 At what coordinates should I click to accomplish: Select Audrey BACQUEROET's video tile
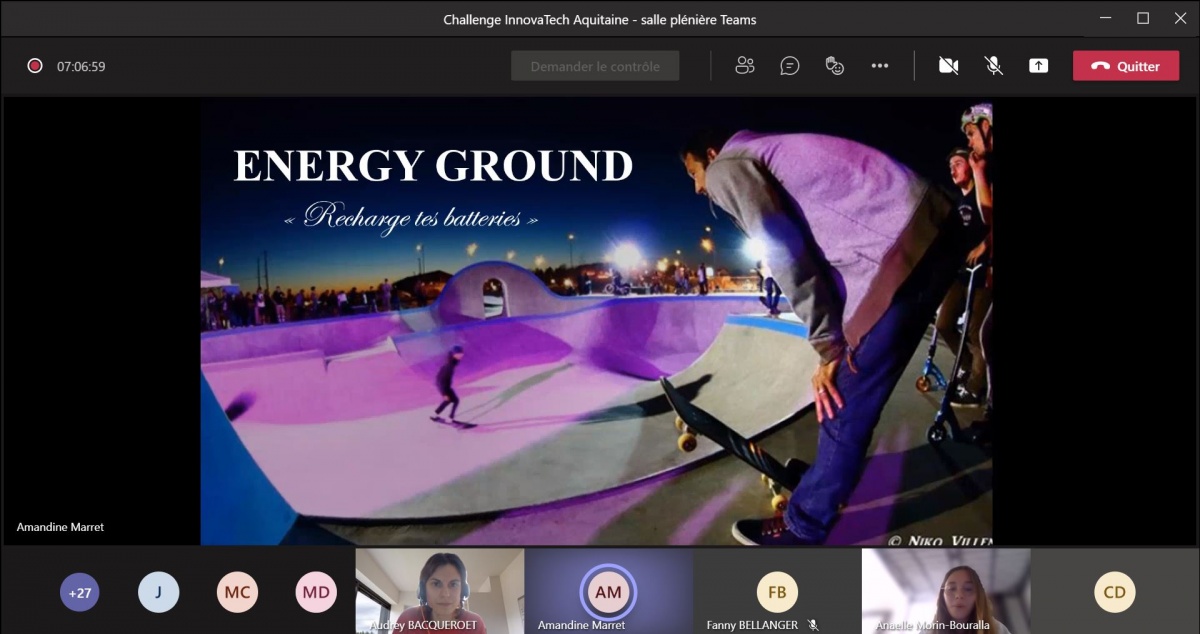click(439, 588)
